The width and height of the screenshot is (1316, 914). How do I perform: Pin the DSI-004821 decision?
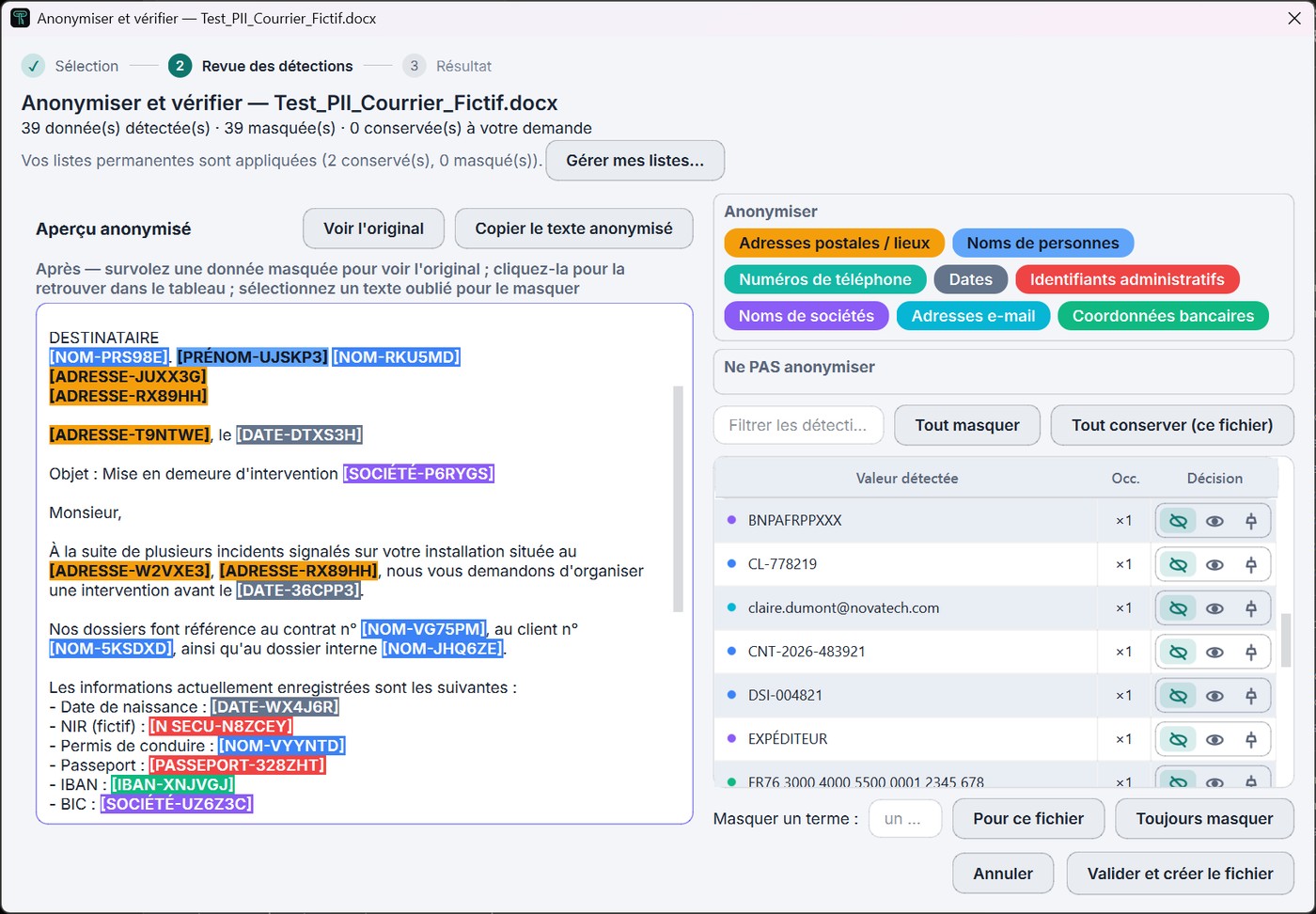tap(1251, 696)
